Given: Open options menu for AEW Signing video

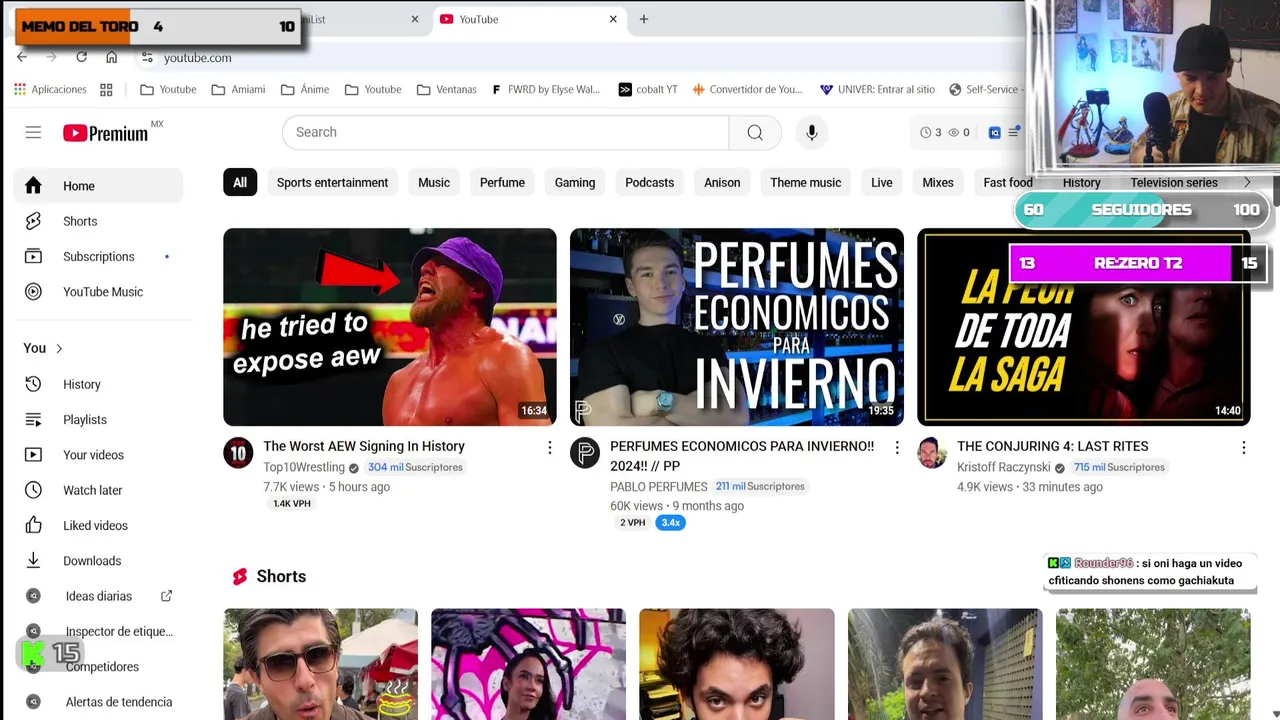Looking at the screenshot, I should tap(549, 447).
